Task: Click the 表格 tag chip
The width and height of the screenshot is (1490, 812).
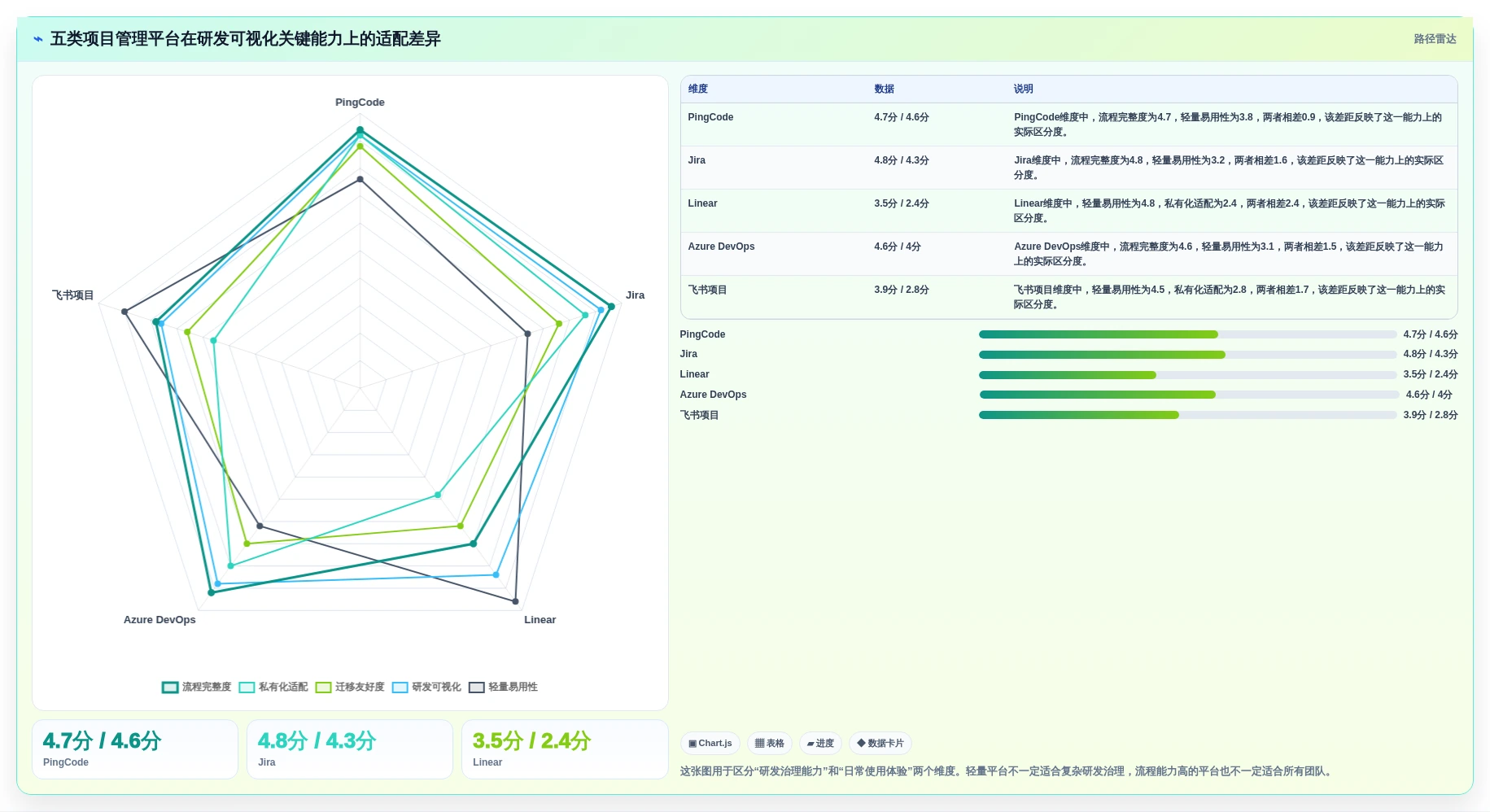Action: [770, 743]
